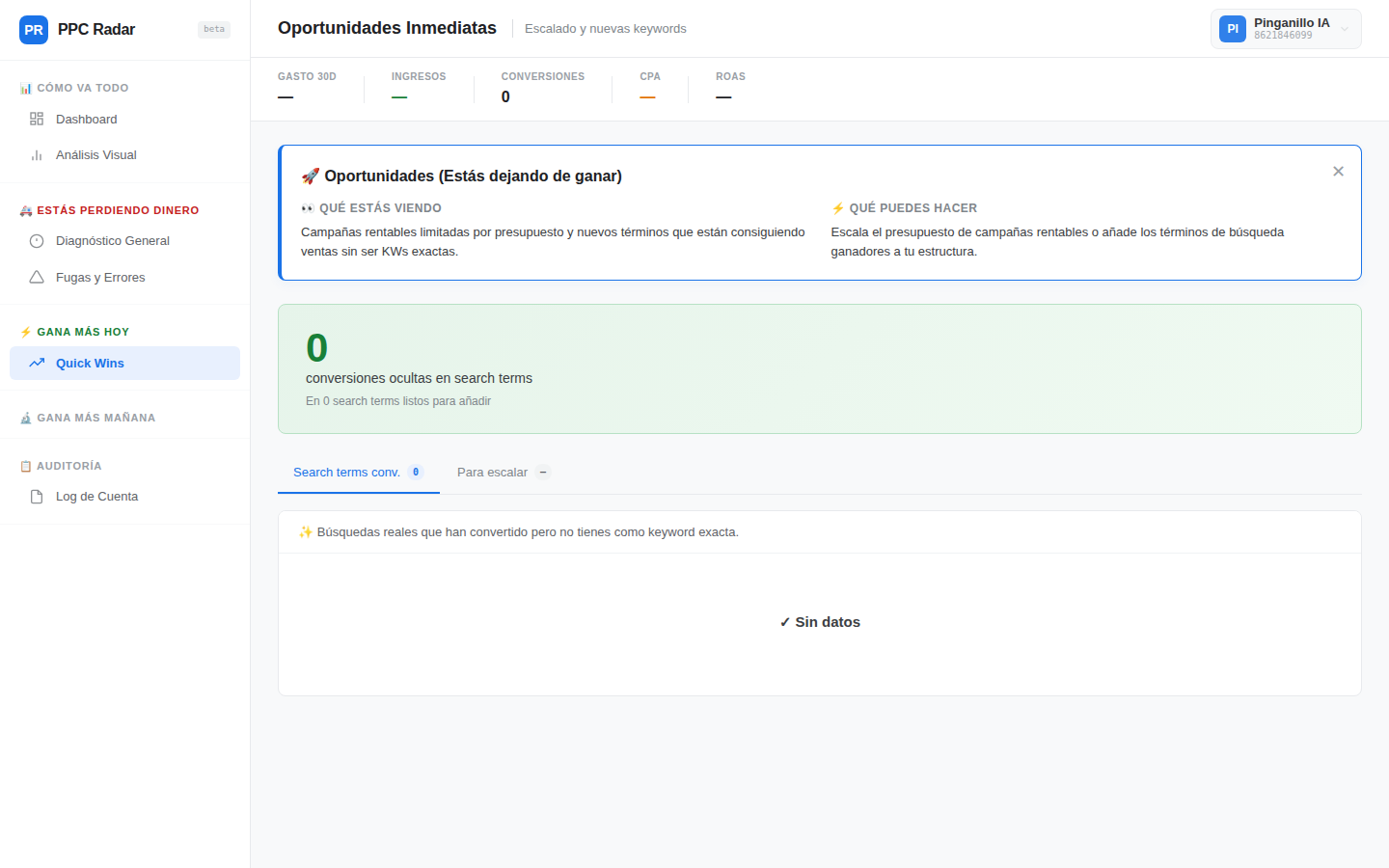Click the PR logo icon
The width and height of the screenshot is (1389, 868).
coord(34,30)
